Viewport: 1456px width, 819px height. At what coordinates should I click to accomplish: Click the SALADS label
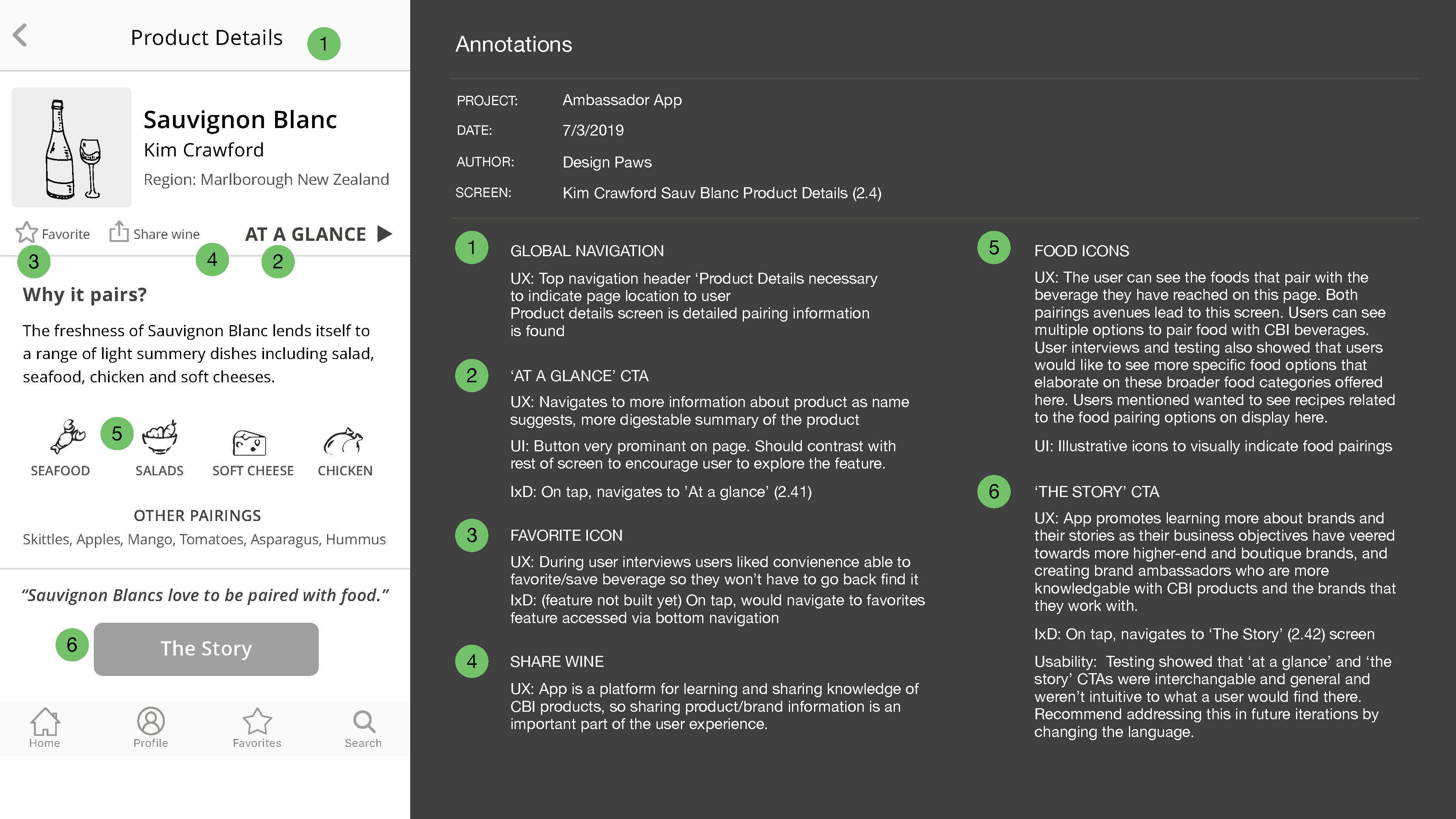pos(159,470)
